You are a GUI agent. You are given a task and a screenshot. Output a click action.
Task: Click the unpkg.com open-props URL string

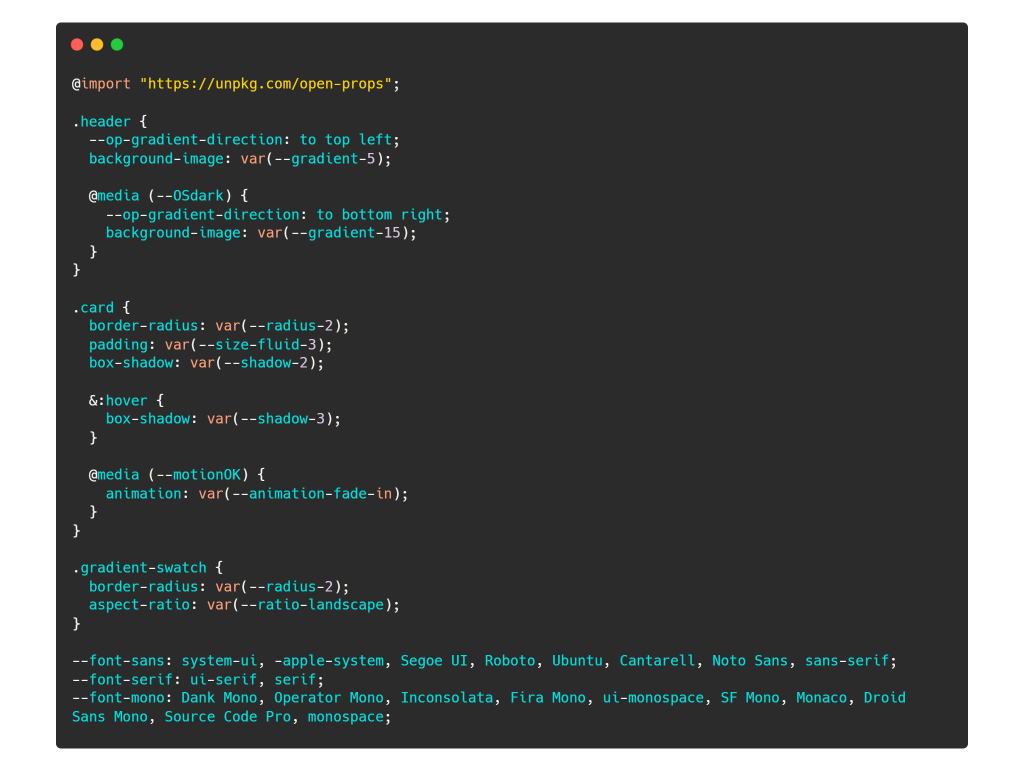(x=266, y=84)
